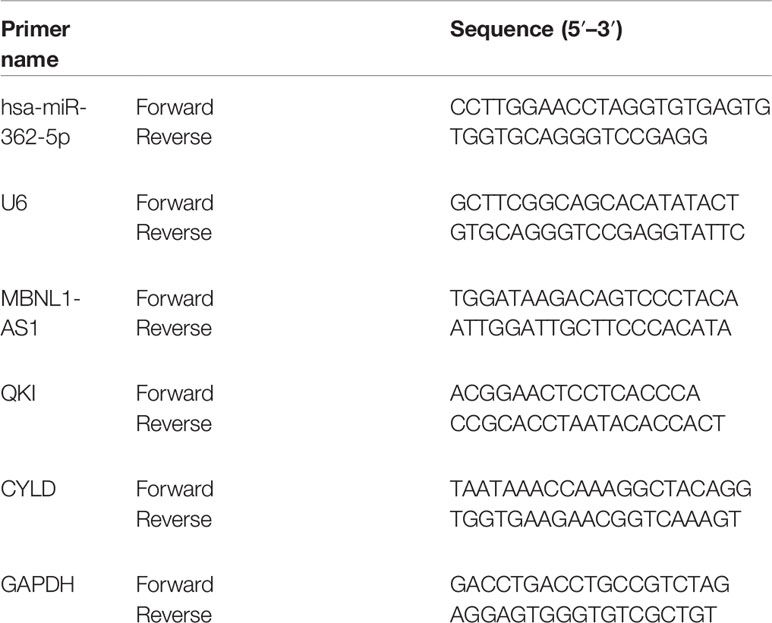Click the U6 forward sequence GCTTCGGCAGCACATATACT

594,203
